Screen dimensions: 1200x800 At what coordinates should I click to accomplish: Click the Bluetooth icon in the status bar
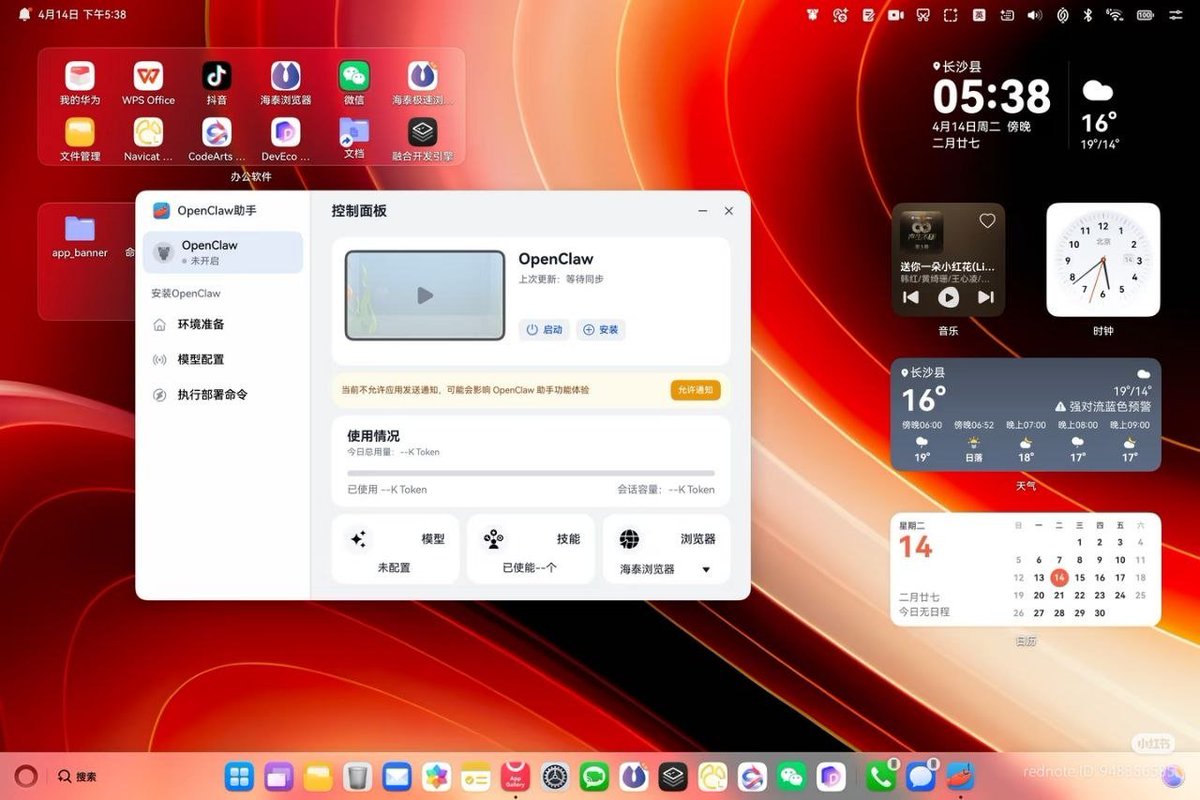(x=1089, y=15)
